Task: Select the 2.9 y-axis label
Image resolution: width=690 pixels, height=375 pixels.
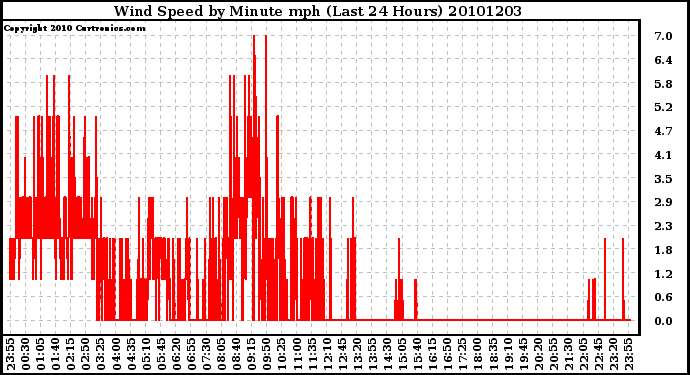Action: click(x=663, y=202)
